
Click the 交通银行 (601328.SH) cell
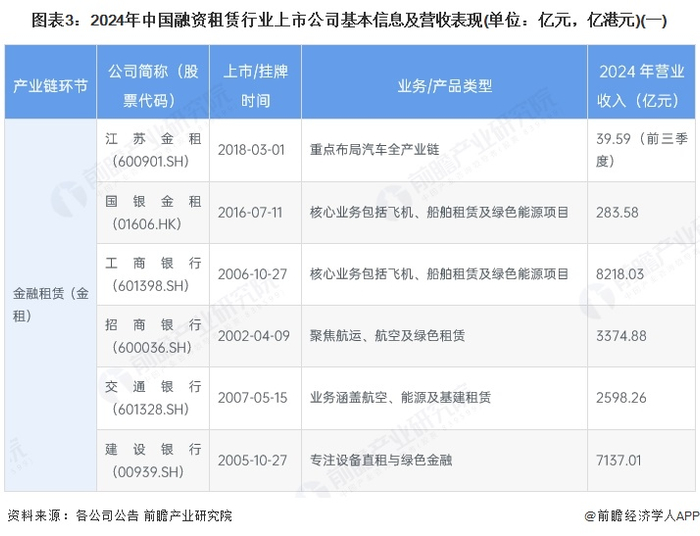click(153, 398)
